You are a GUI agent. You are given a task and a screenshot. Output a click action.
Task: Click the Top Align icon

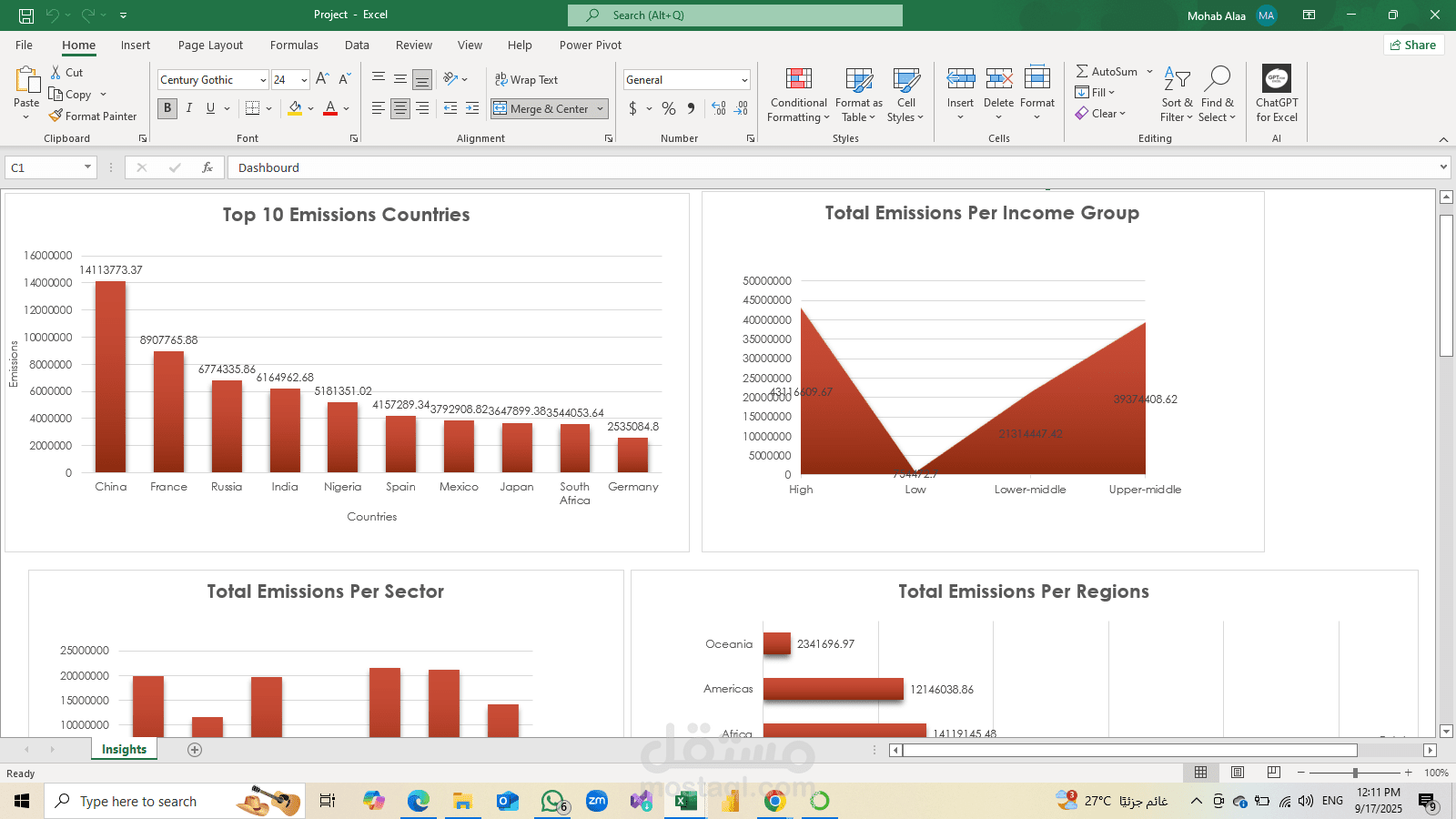coord(379,79)
